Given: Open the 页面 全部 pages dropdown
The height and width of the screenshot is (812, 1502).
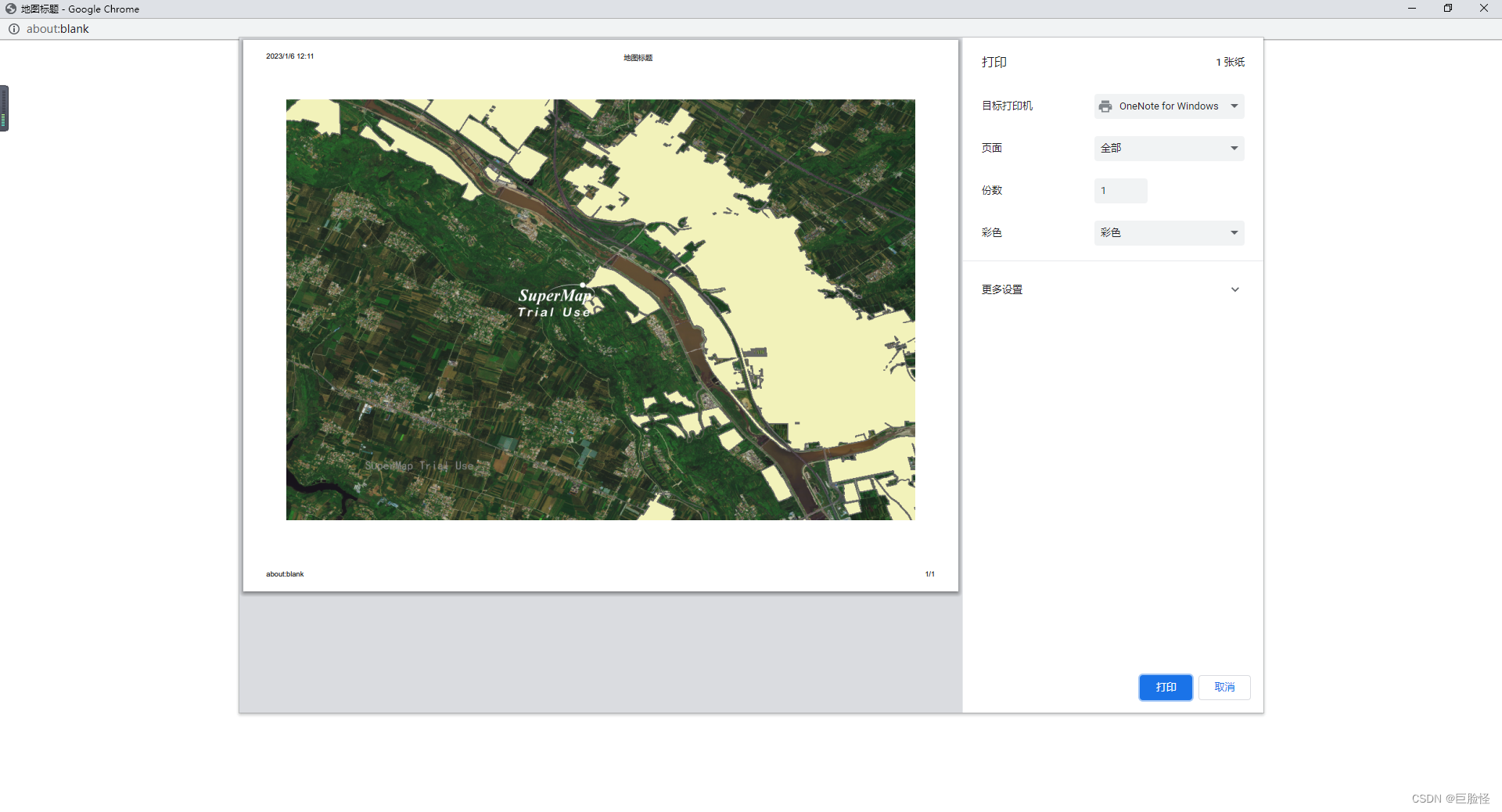Looking at the screenshot, I should [1169, 149].
